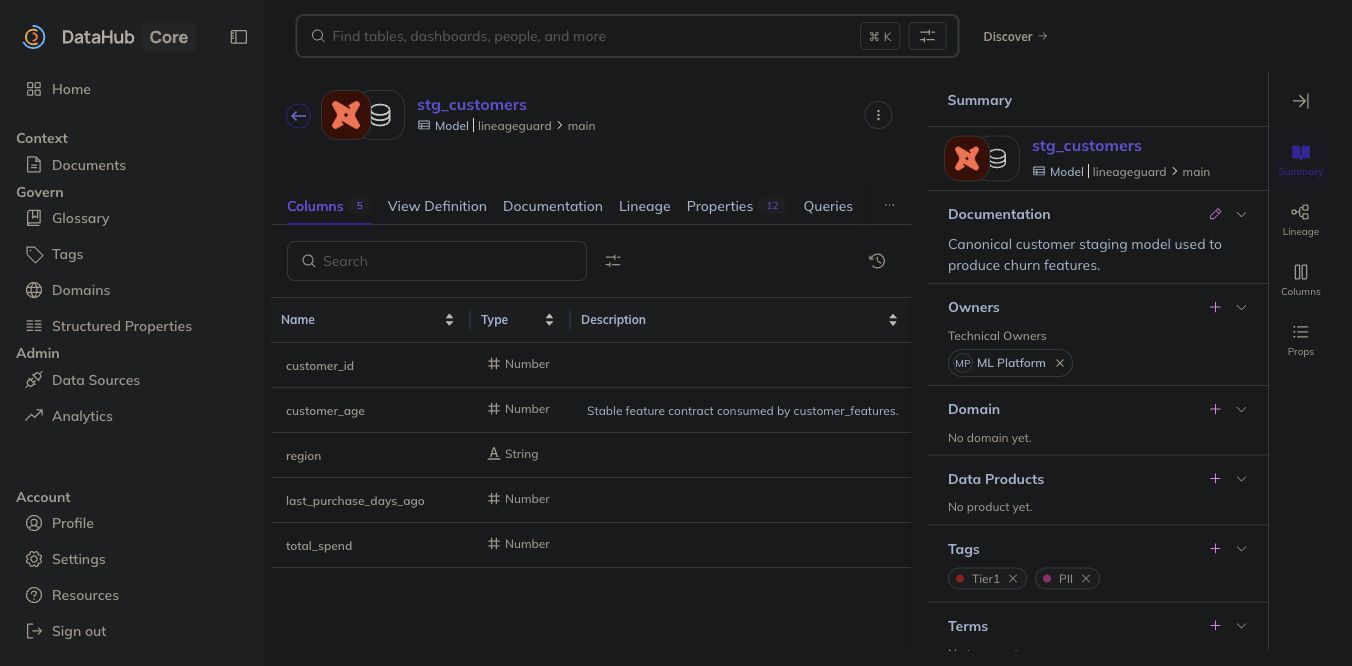Collapse the Domain section chevron

1241,409
